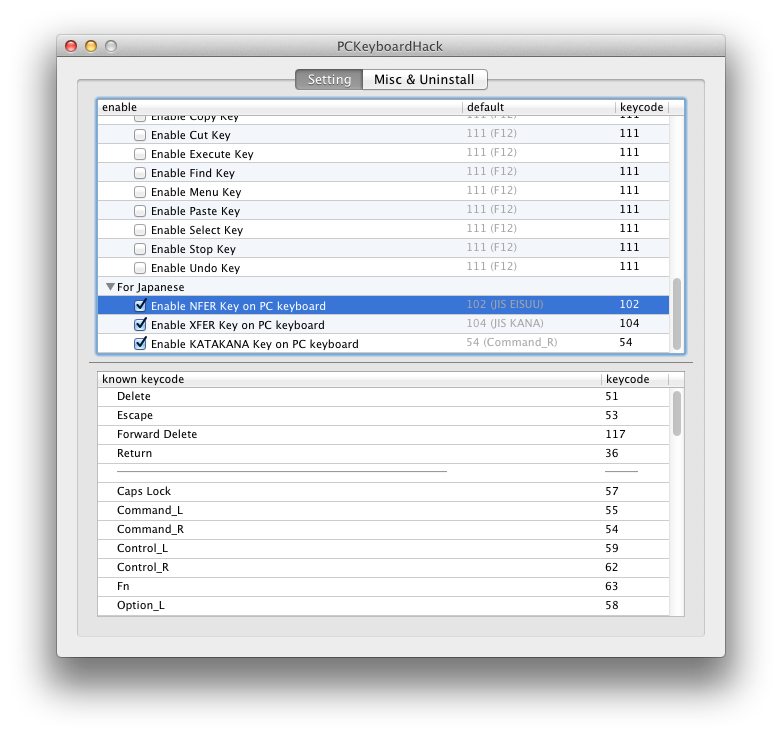This screenshot has height=736, width=782.
Task: Click the default column header
Action: (539, 107)
